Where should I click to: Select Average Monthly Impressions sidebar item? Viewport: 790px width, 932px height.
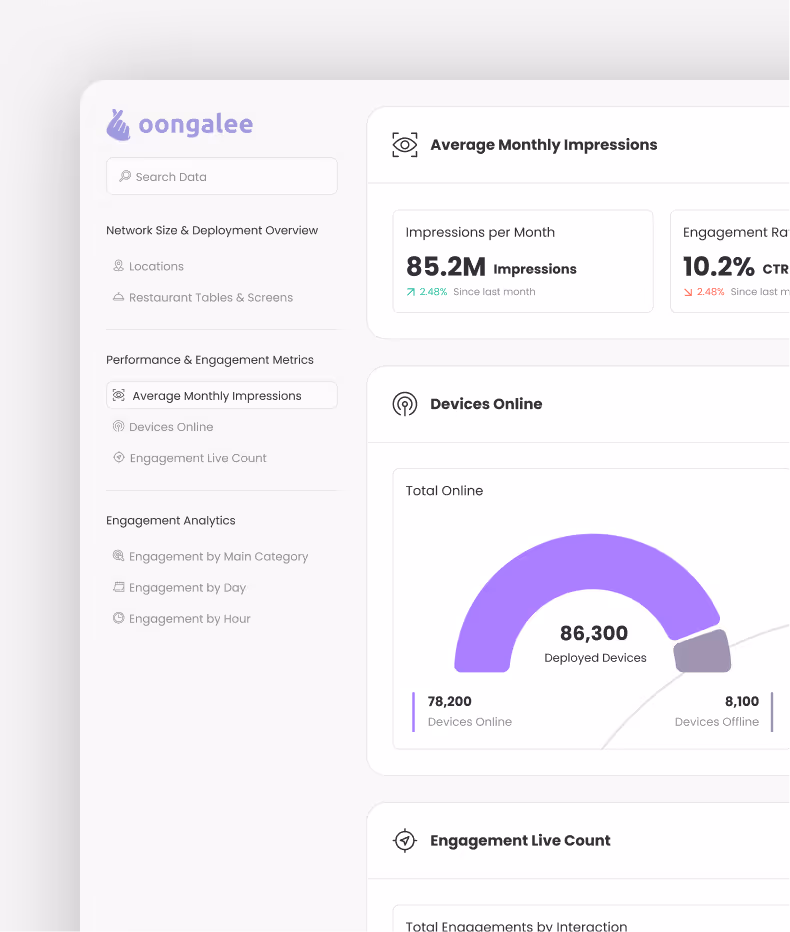pyautogui.click(x=222, y=395)
